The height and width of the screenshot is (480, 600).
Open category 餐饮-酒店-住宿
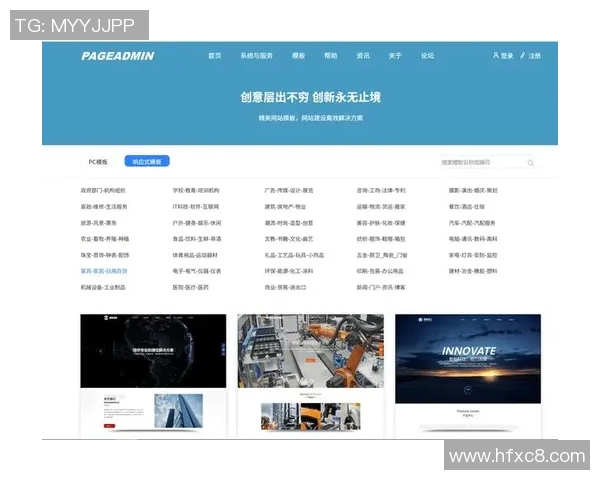click(466, 207)
